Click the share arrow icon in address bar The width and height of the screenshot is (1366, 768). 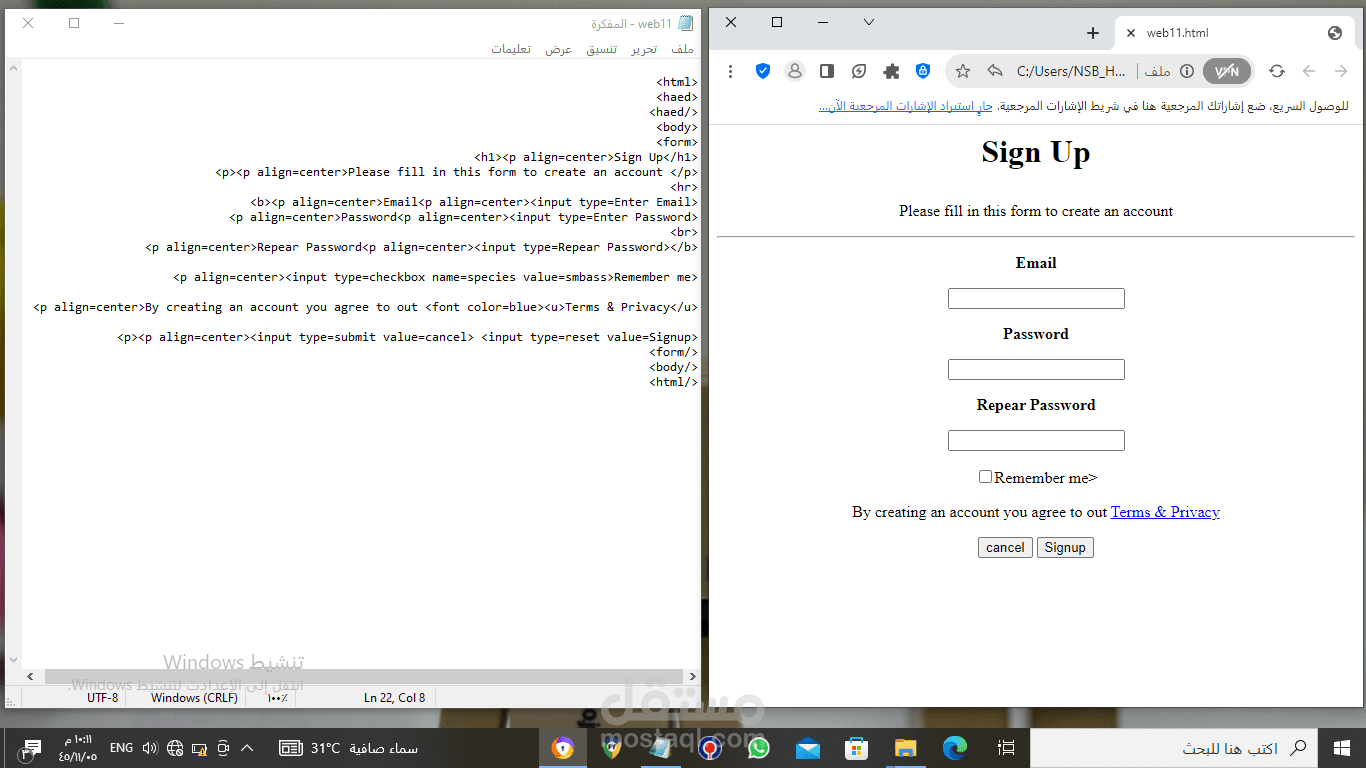[995, 71]
